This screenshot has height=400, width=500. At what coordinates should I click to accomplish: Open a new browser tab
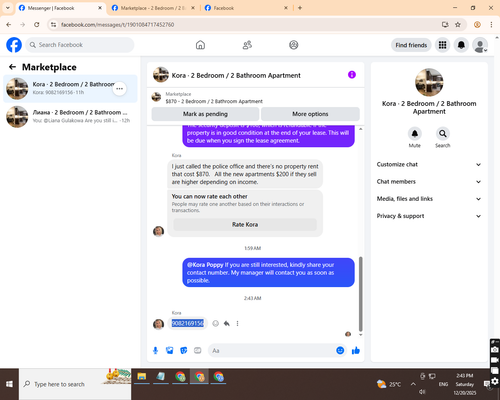point(300,8)
